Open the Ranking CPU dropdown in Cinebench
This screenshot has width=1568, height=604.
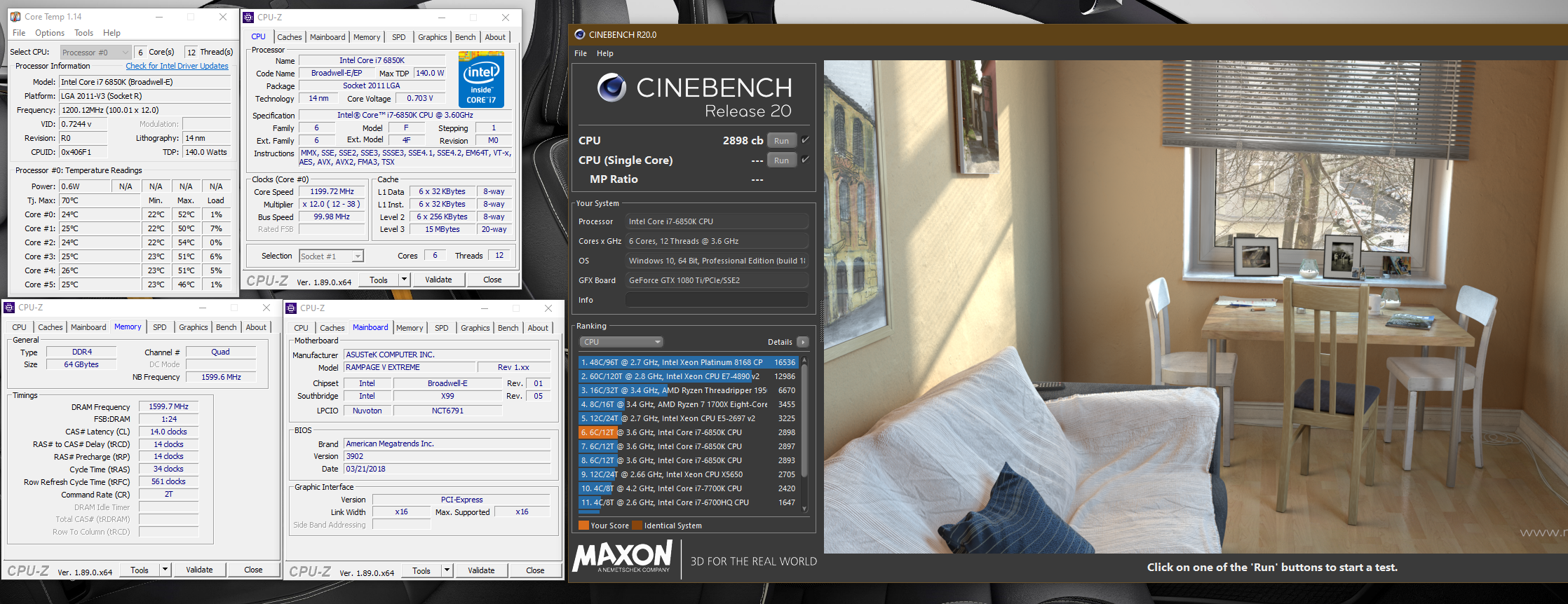[x=621, y=342]
